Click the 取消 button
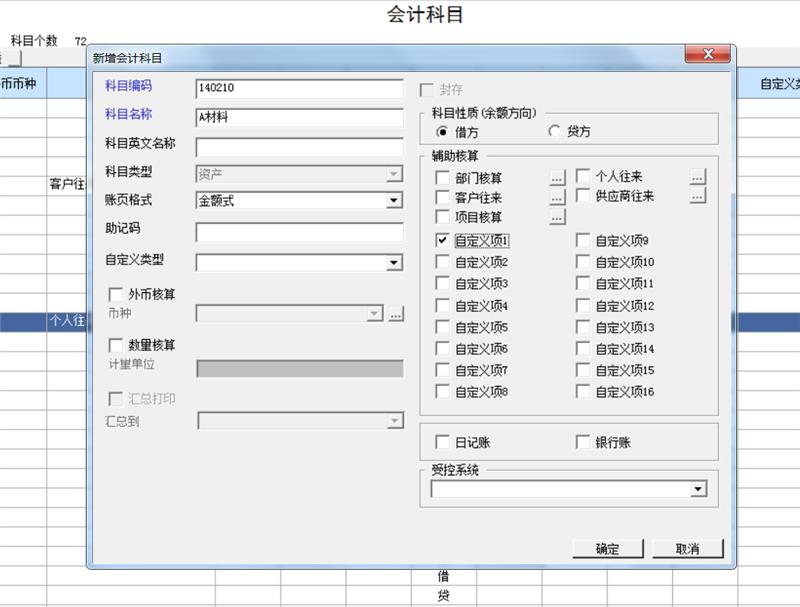This screenshot has width=800, height=607. [x=687, y=548]
